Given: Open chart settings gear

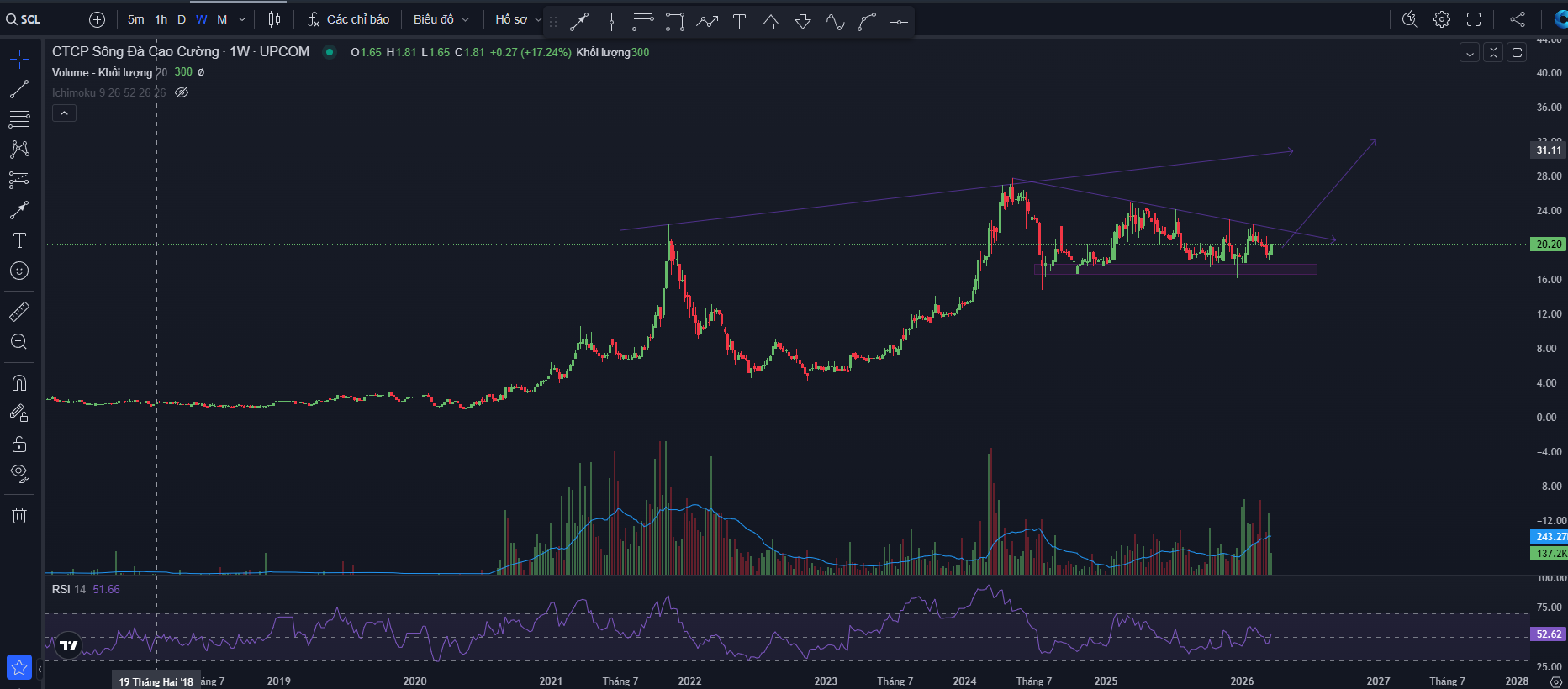Looking at the screenshot, I should [x=1442, y=19].
